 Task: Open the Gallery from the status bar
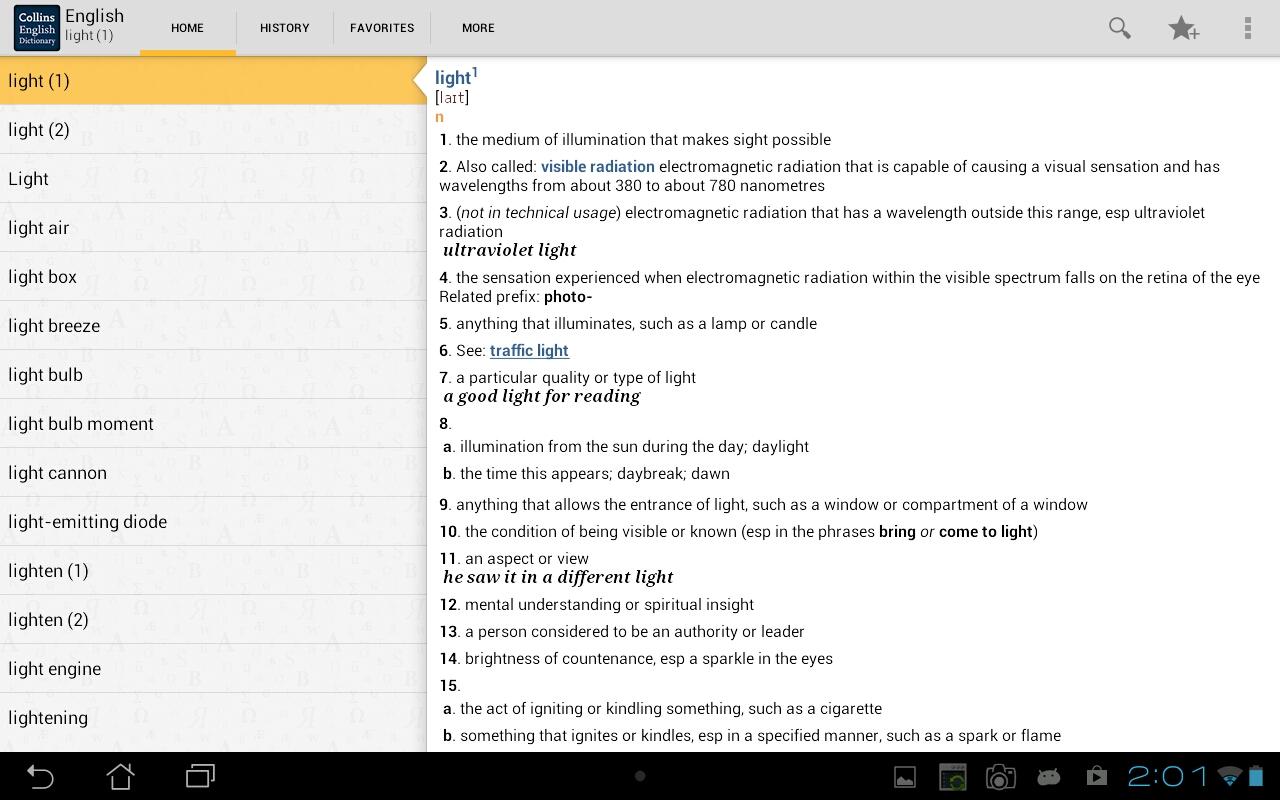pyautogui.click(x=905, y=776)
